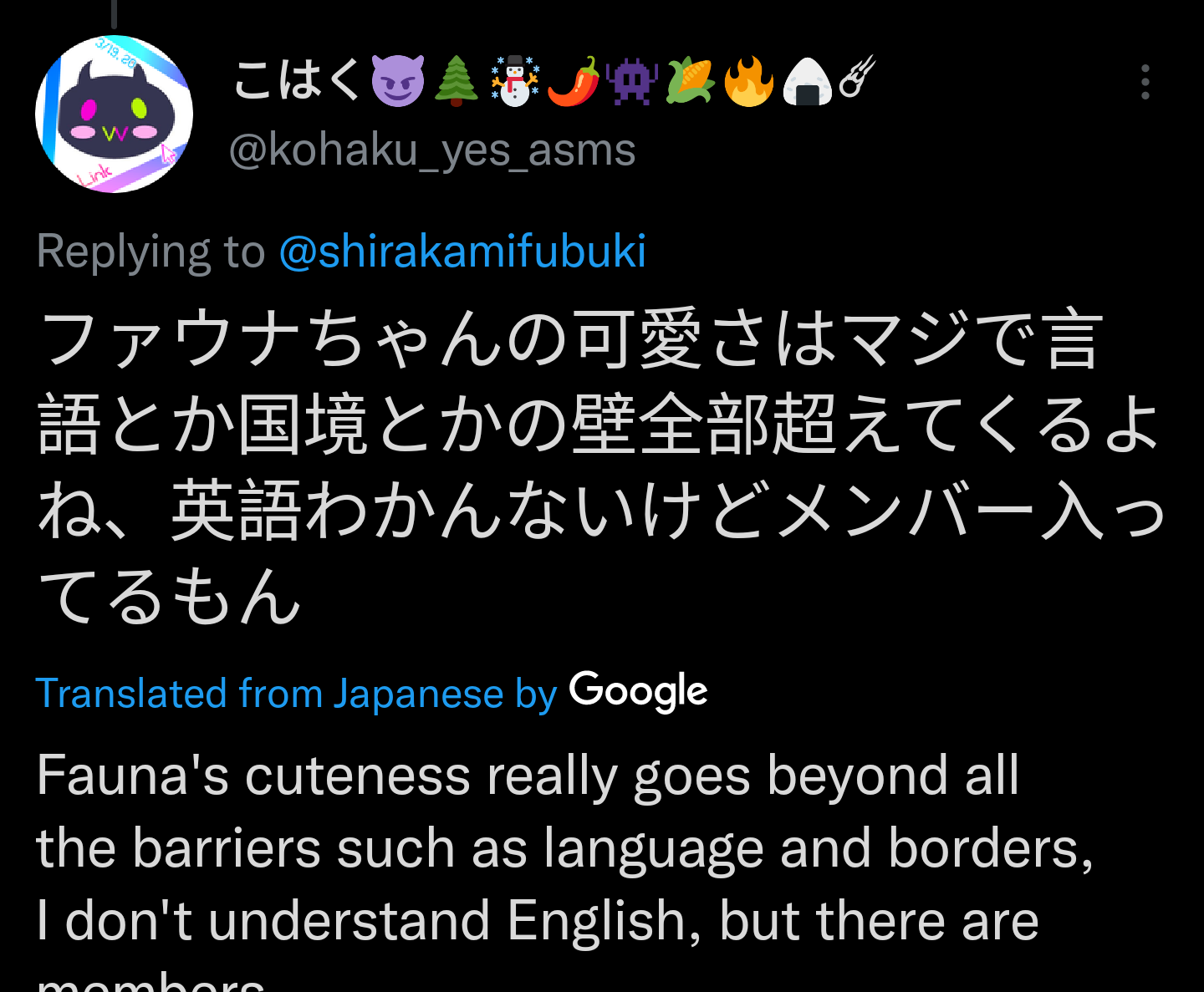This screenshot has width=1204, height=992.
Task: Open the three-dot more options menu
Action: coord(1145,82)
